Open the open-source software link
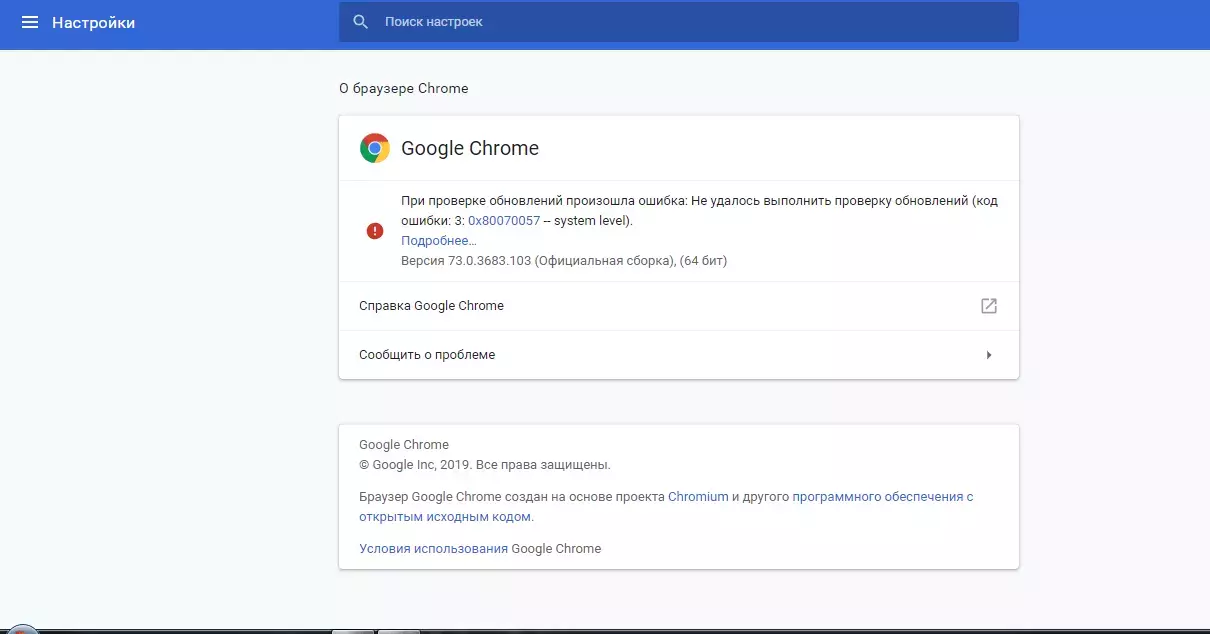1210x634 pixels. [x=666, y=507]
